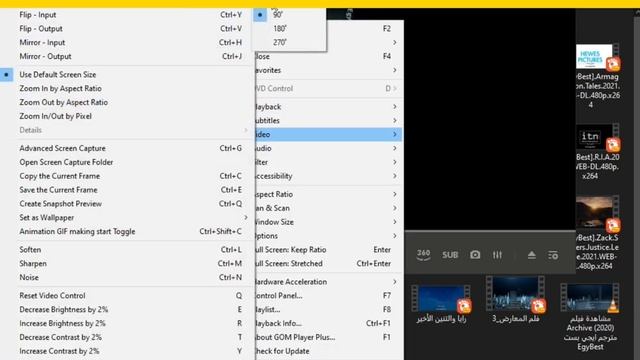Expand the Pan & Scan submenu
640x360 pixels.
click(x=328, y=208)
